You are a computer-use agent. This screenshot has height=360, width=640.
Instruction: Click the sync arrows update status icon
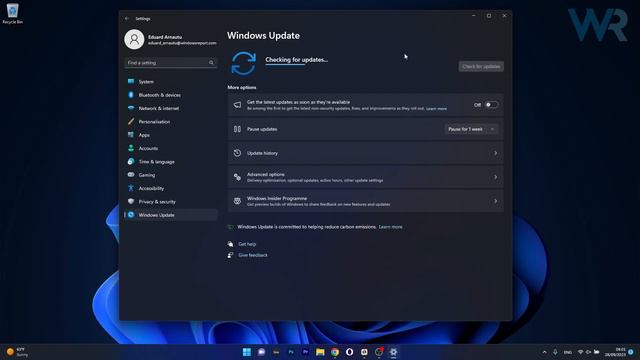pyautogui.click(x=244, y=63)
